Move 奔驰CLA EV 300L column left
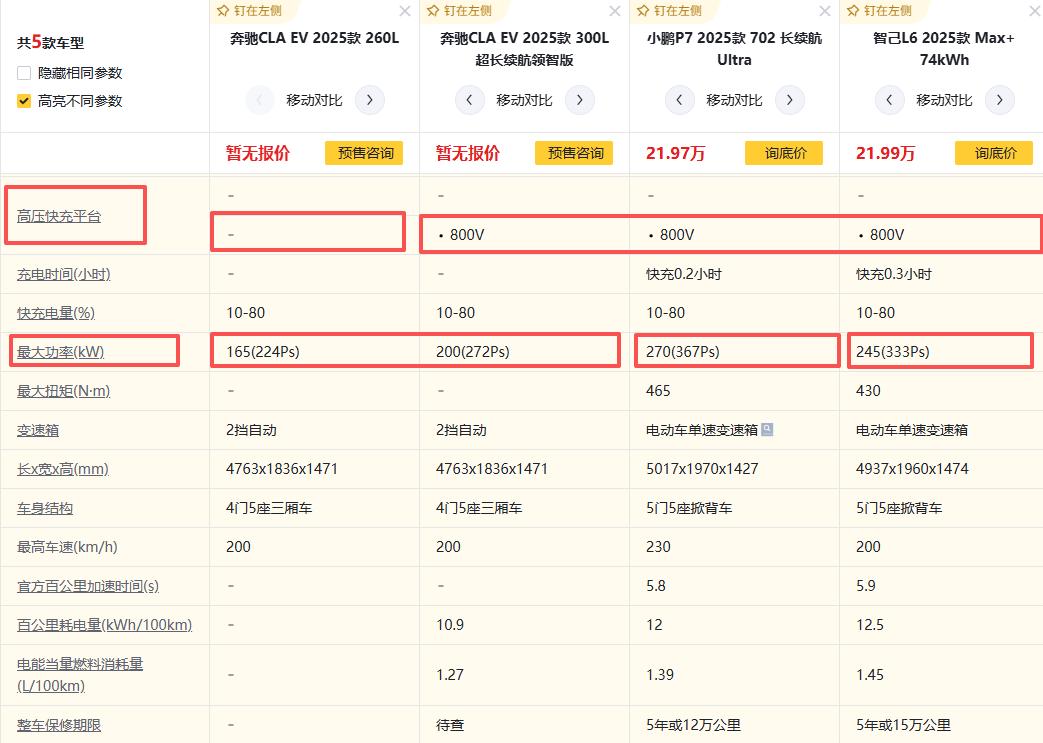Image resolution: width=1043 pixels, height=743 pixels. click(470, 100)
